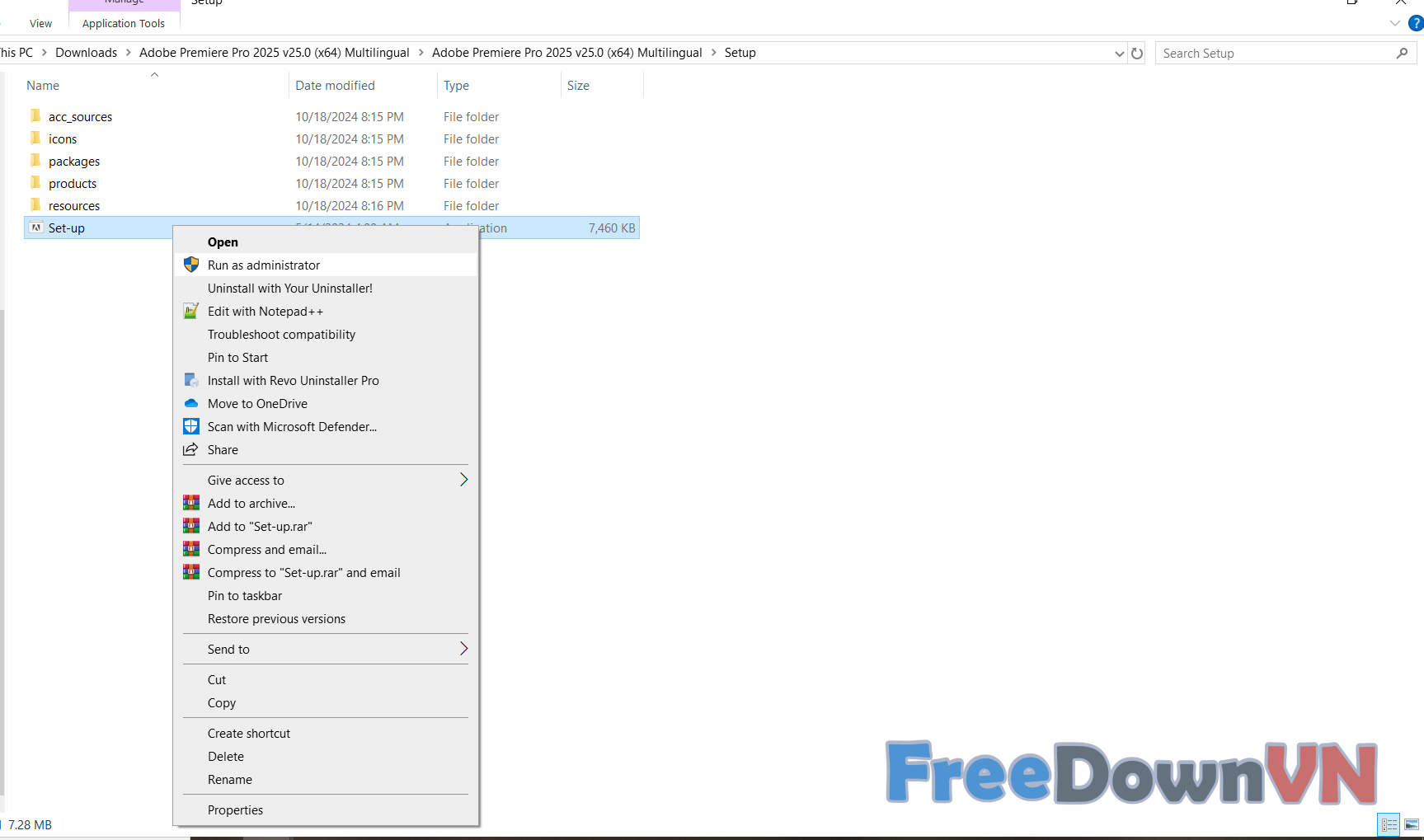The height and width of the screenshot is (840, 1424).
Task: Navigate to Downloads in the breadcrumb path
Action: tap(86, 53)
